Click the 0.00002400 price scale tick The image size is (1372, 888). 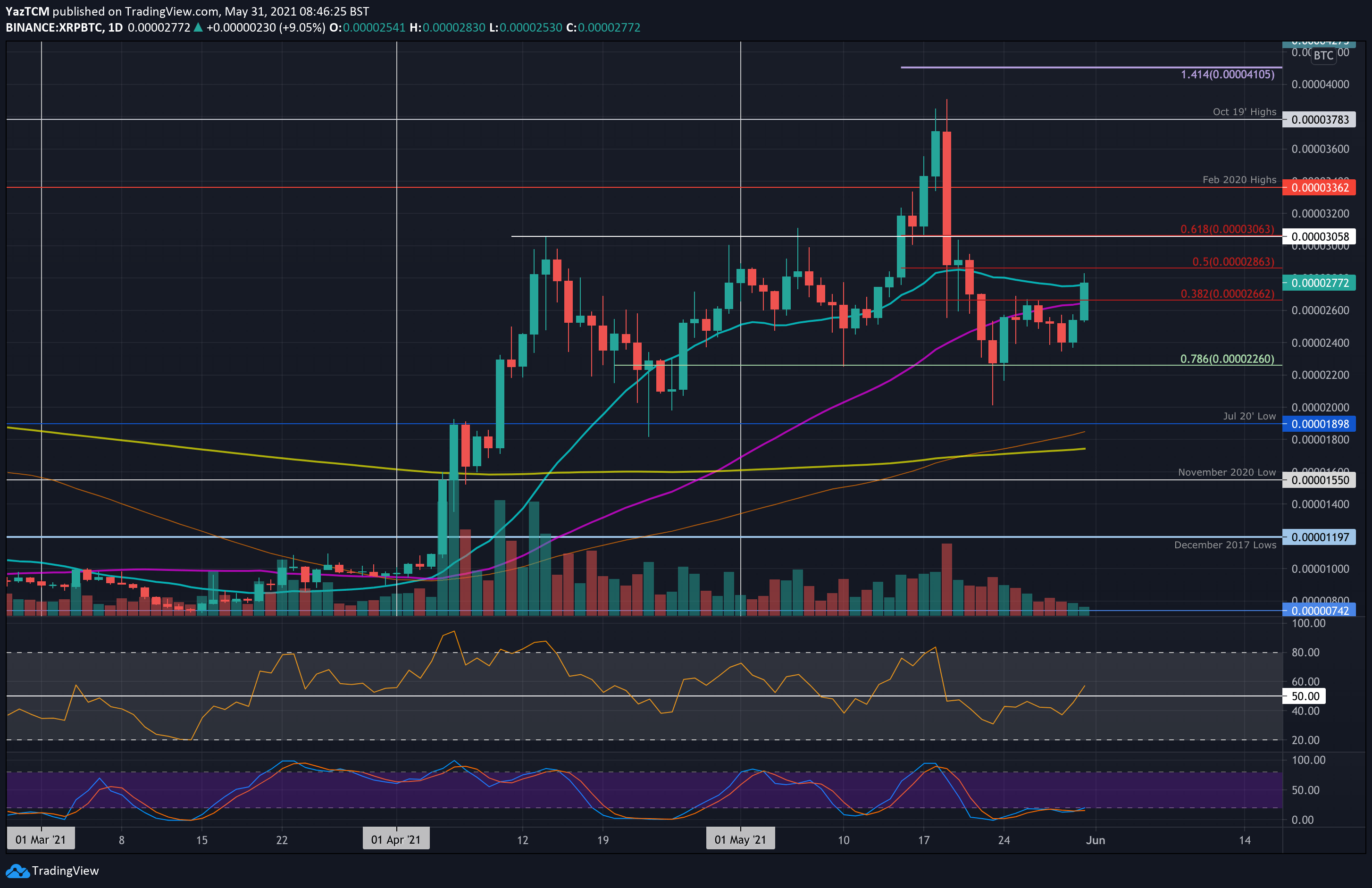pyautogui.click(x=1320, y=343)
